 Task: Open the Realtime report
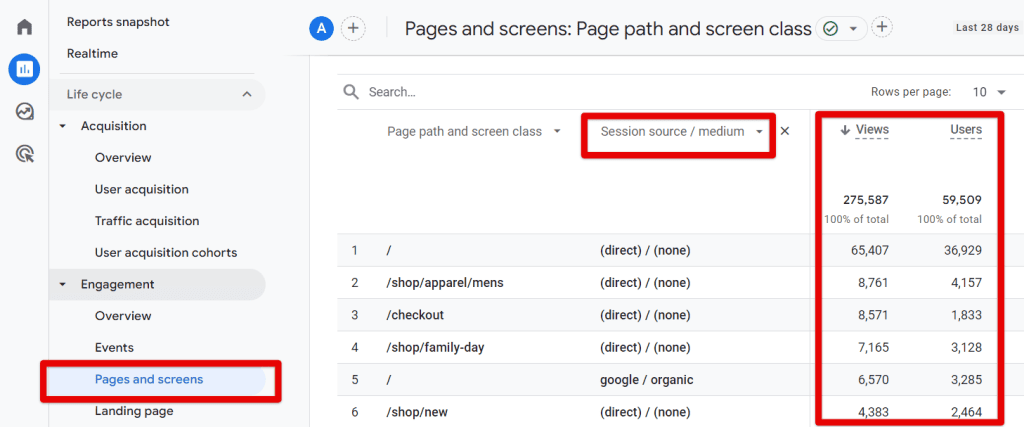click(x=93, y=53)
